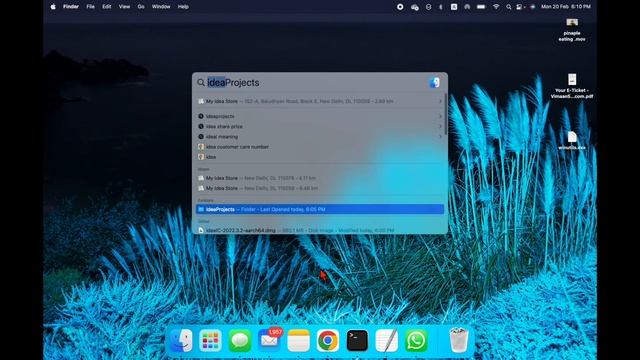This screenshot has height=360, width=640.
Task: Open the Edit menu
Action: click(107, 7)
